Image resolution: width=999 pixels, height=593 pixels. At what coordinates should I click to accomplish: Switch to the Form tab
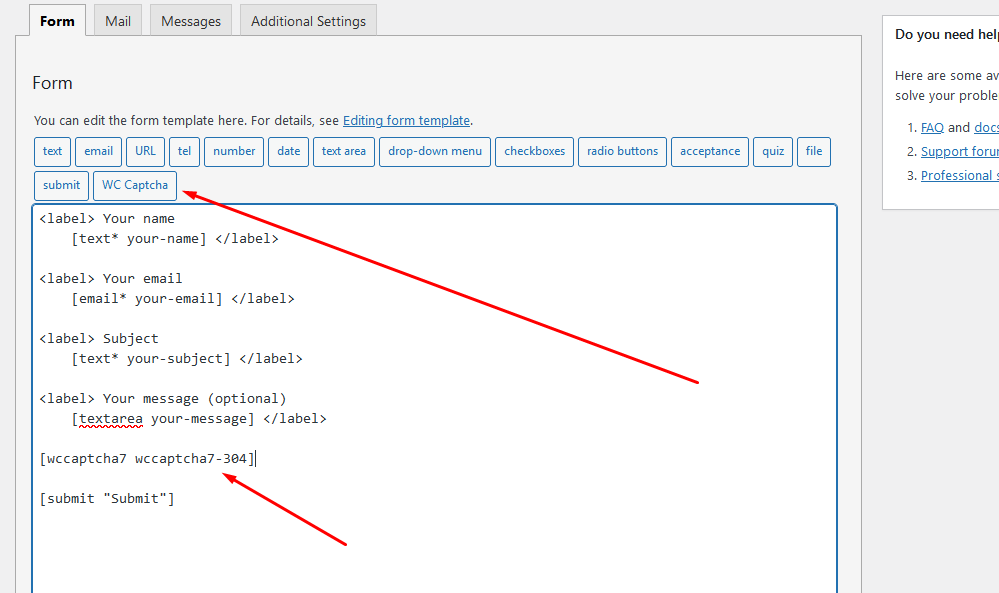pos(57,21)
